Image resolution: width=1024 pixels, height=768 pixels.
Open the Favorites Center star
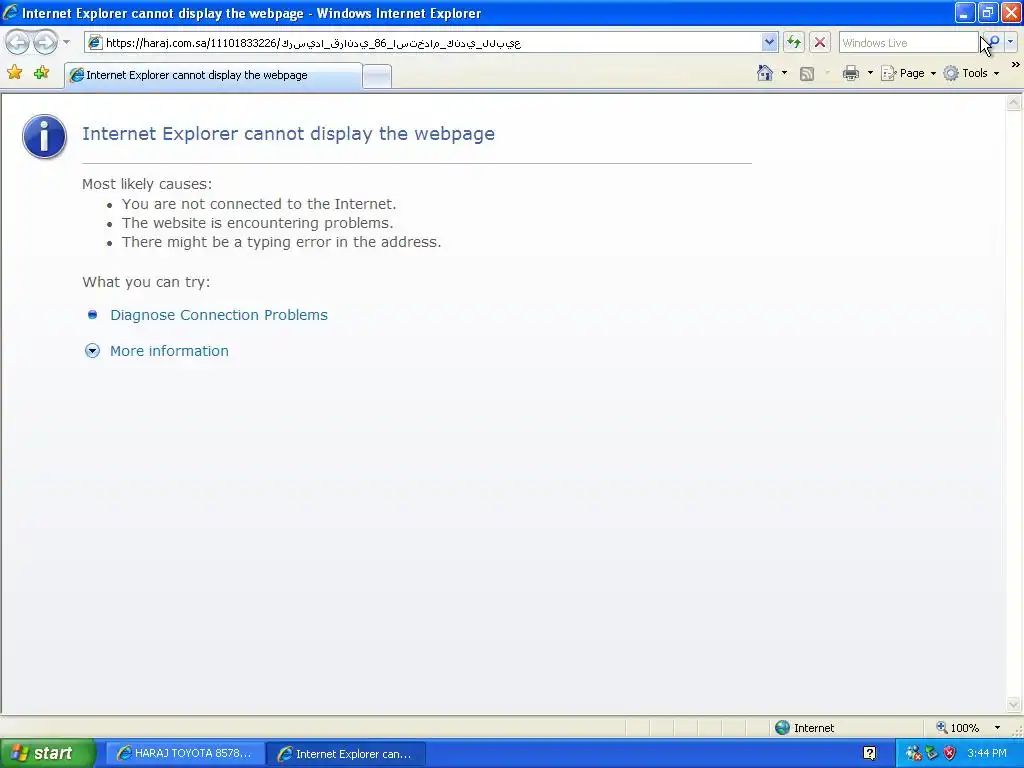[14, 72]
